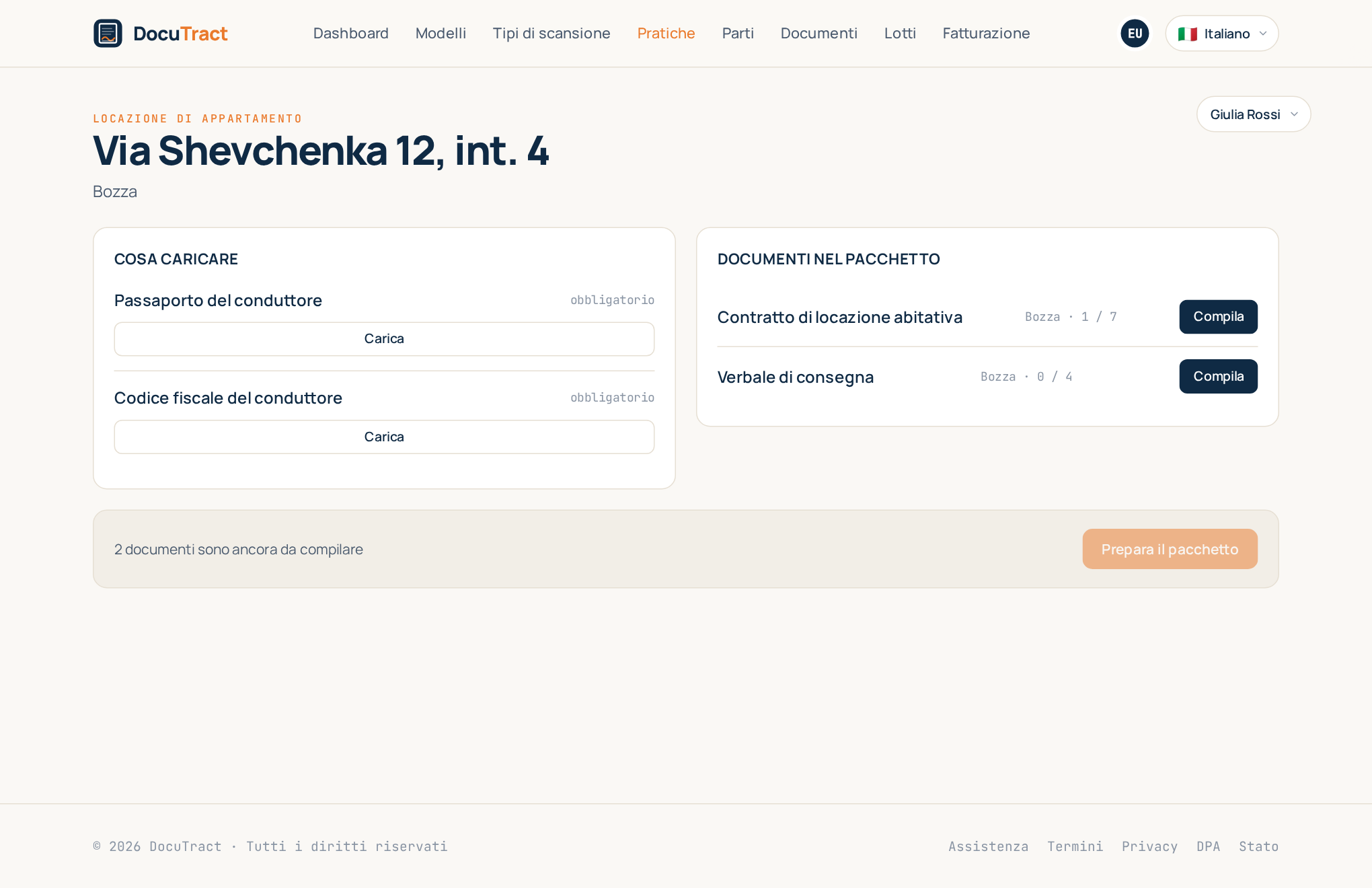Click the DOCUMENTI NEL PACCHETTO heading
Screen dimensions: 1372x888
click(829, 259)
